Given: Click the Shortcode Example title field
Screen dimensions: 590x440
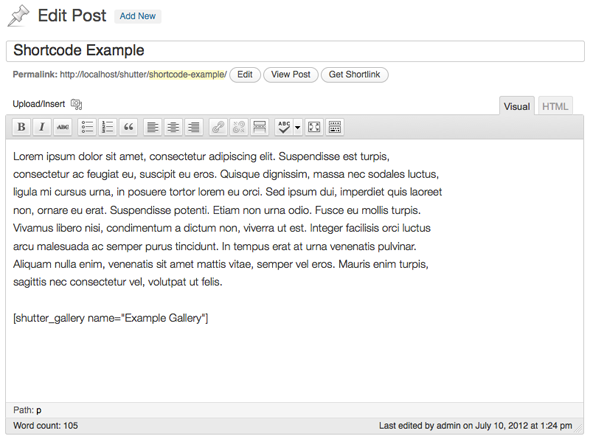Looking at the screenshot, I should 295,51.
